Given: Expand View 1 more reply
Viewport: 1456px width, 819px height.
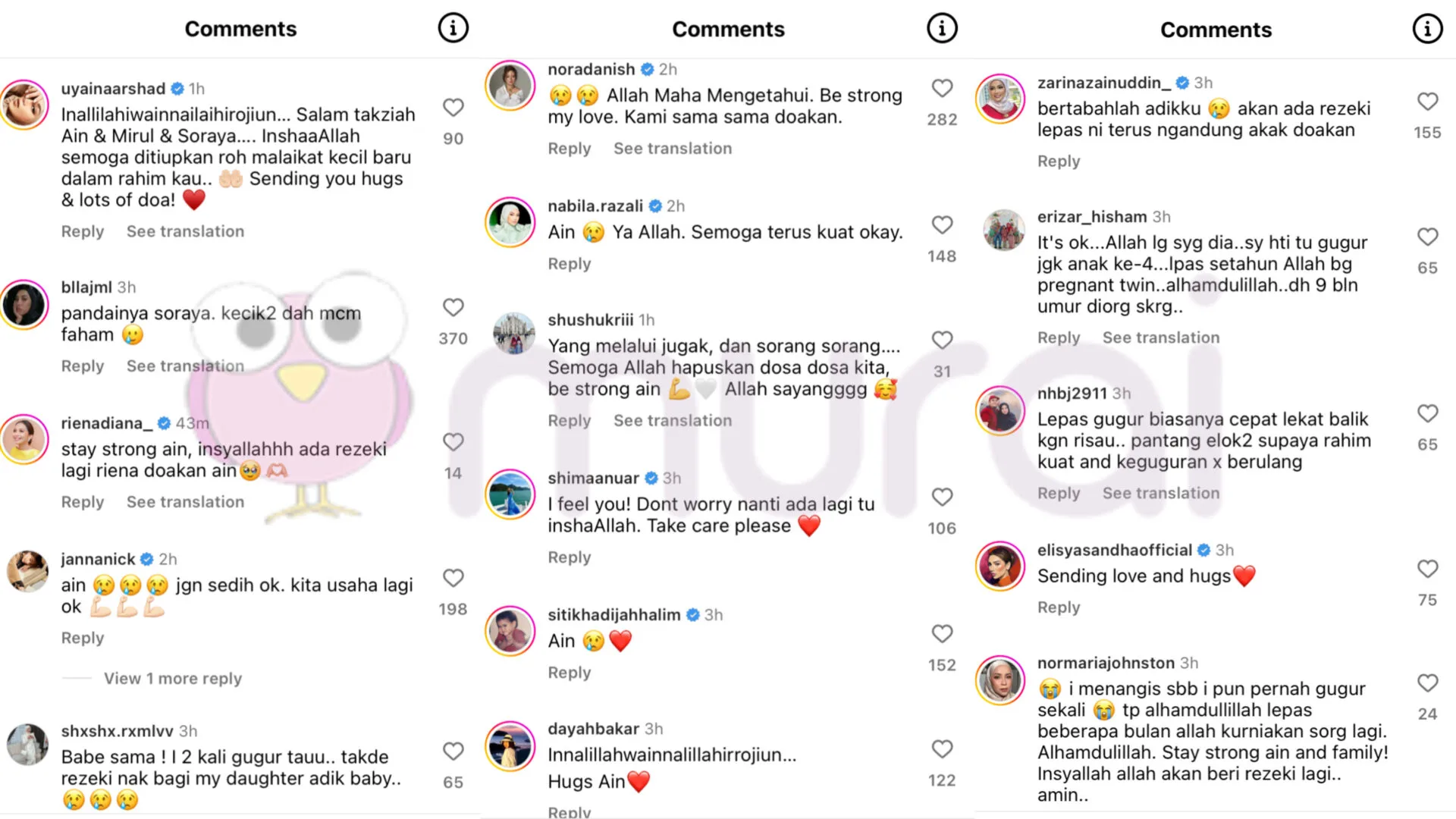Looking at the screenshot, I should [x=173, y=678].
